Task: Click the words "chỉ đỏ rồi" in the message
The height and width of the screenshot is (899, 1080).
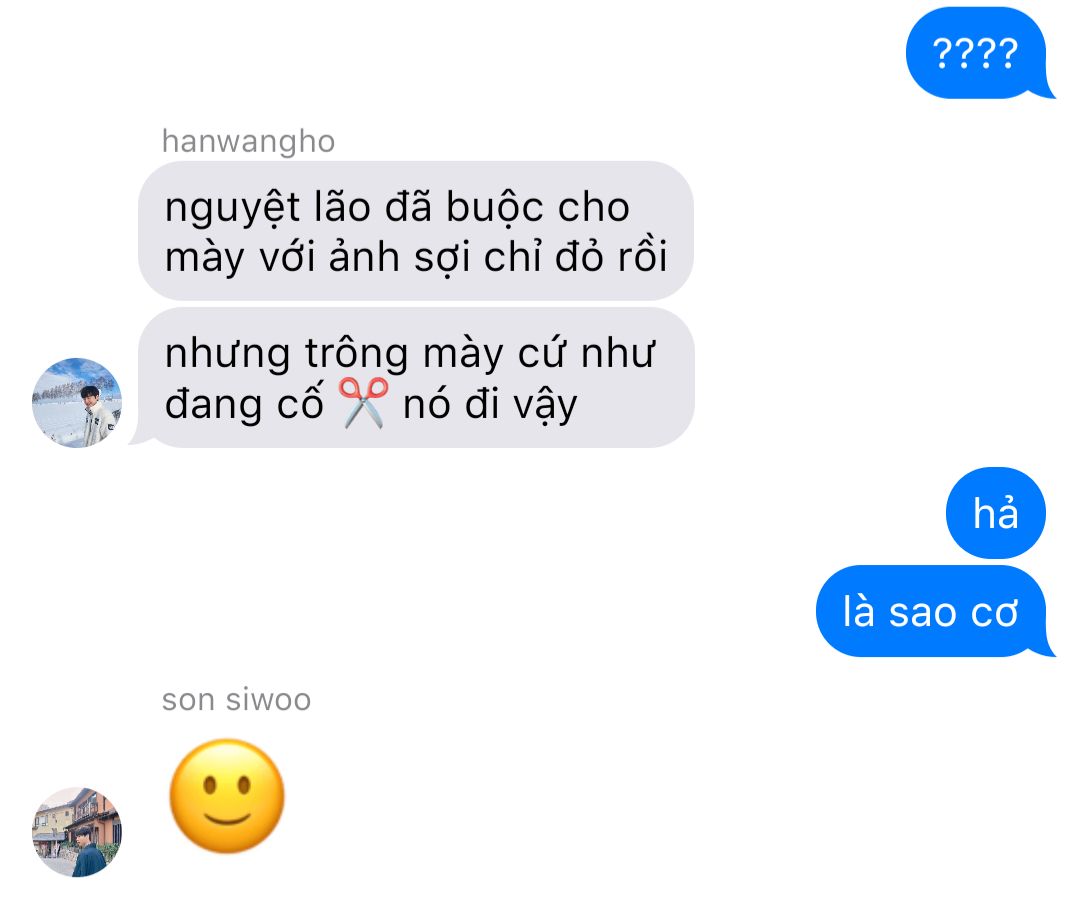Action: tap(576, 258)
